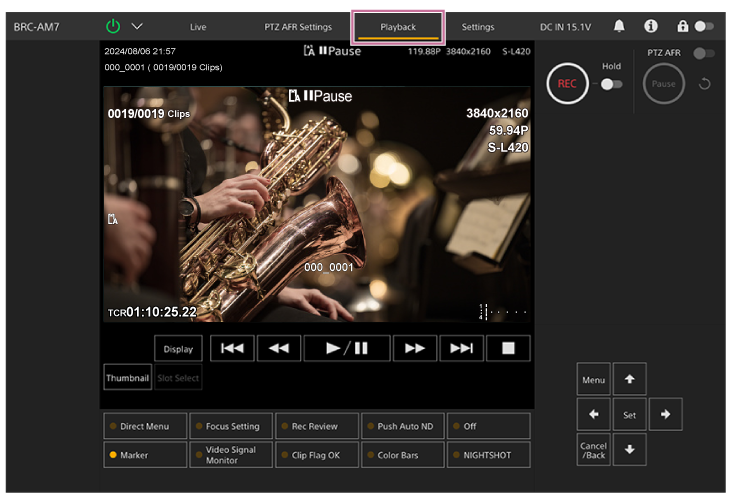Image resolution: width=730 pixels, height=500 pixels.
Task: Jump to previous clip
Action: pos(232,348)
